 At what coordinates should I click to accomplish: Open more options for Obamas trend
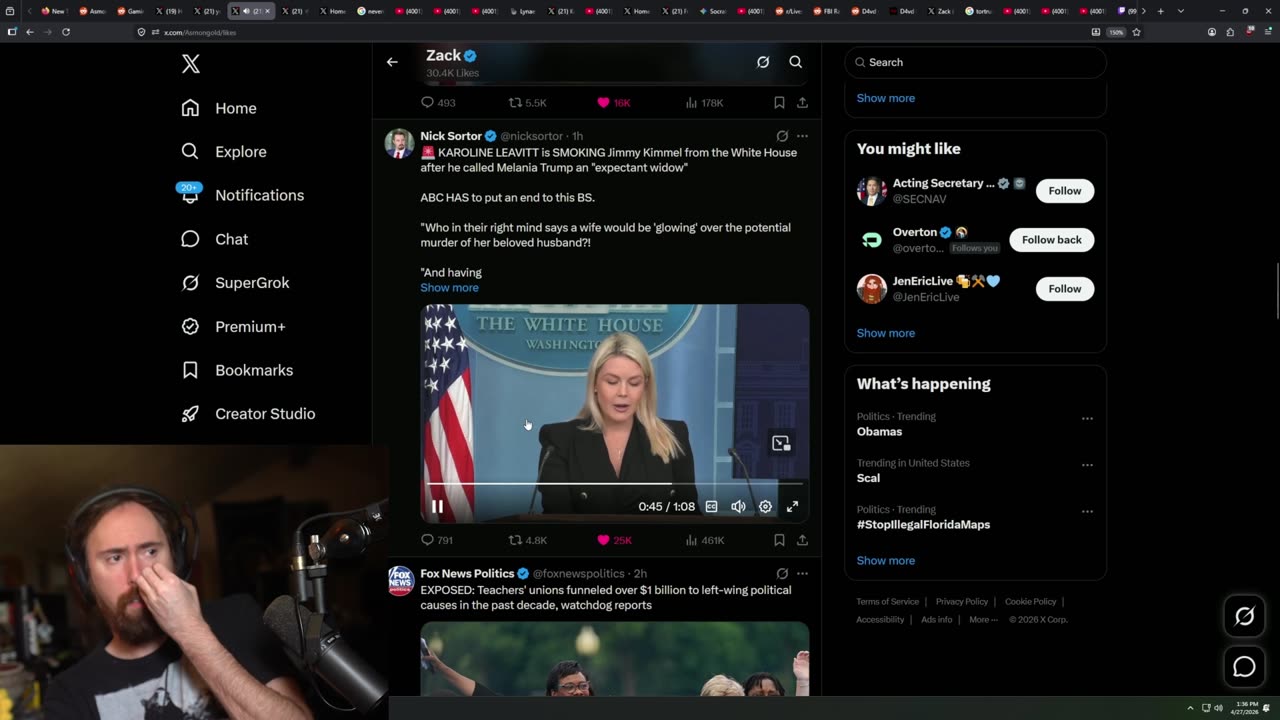(x=1087, y=418)
